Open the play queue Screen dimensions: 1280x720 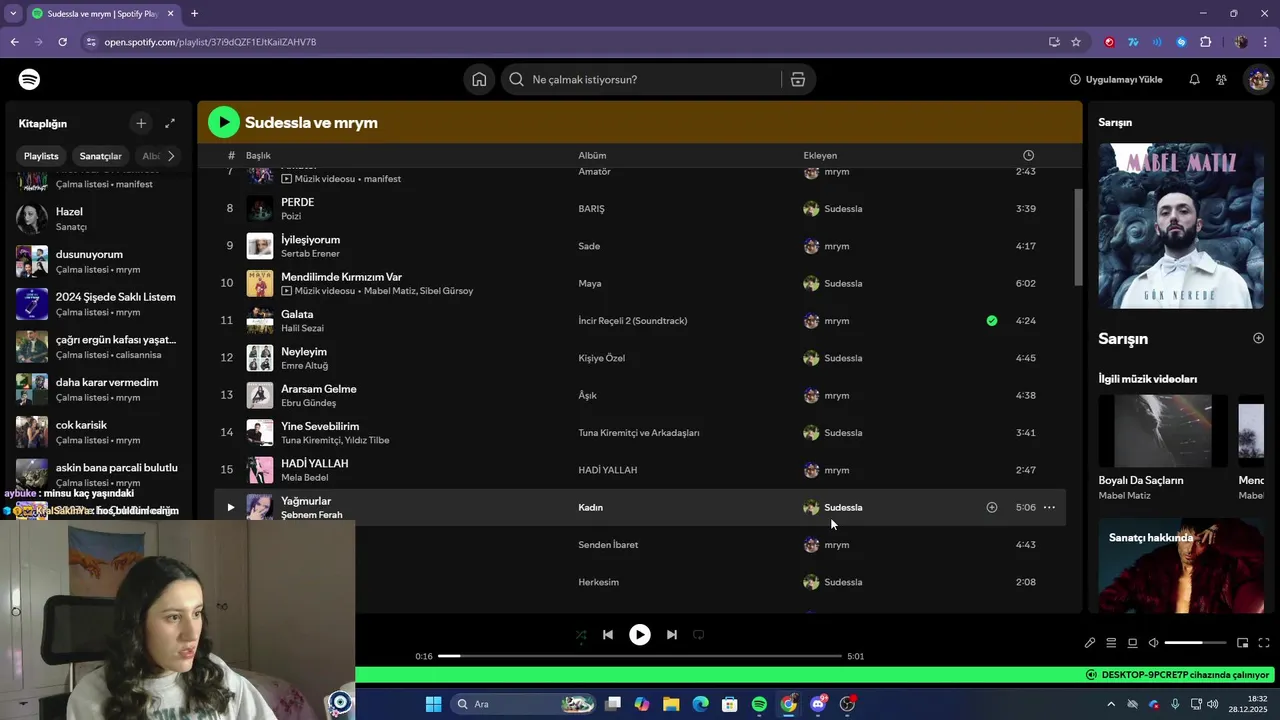click(x=1111, y=643)
